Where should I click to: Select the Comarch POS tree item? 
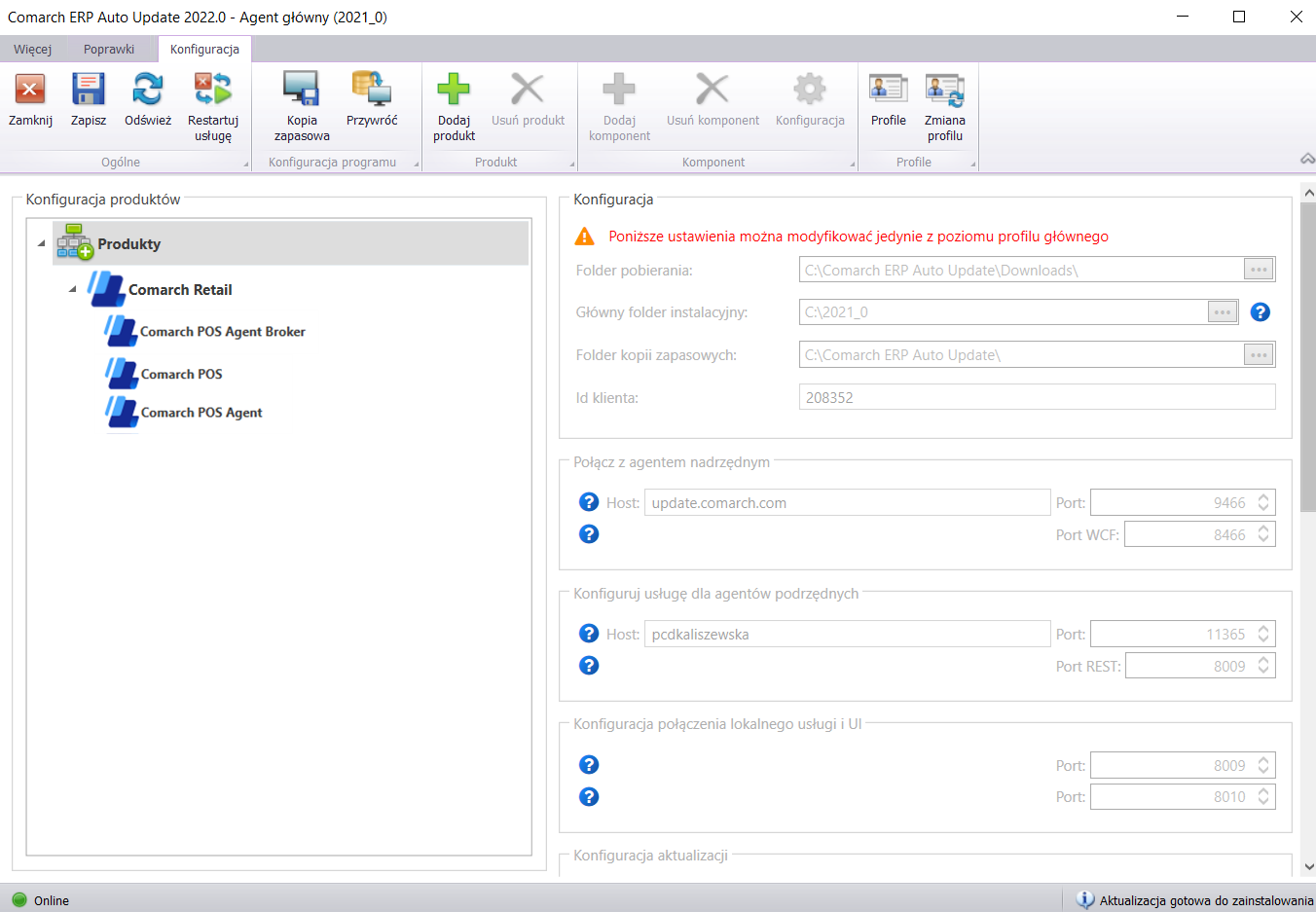pos(182,374)
